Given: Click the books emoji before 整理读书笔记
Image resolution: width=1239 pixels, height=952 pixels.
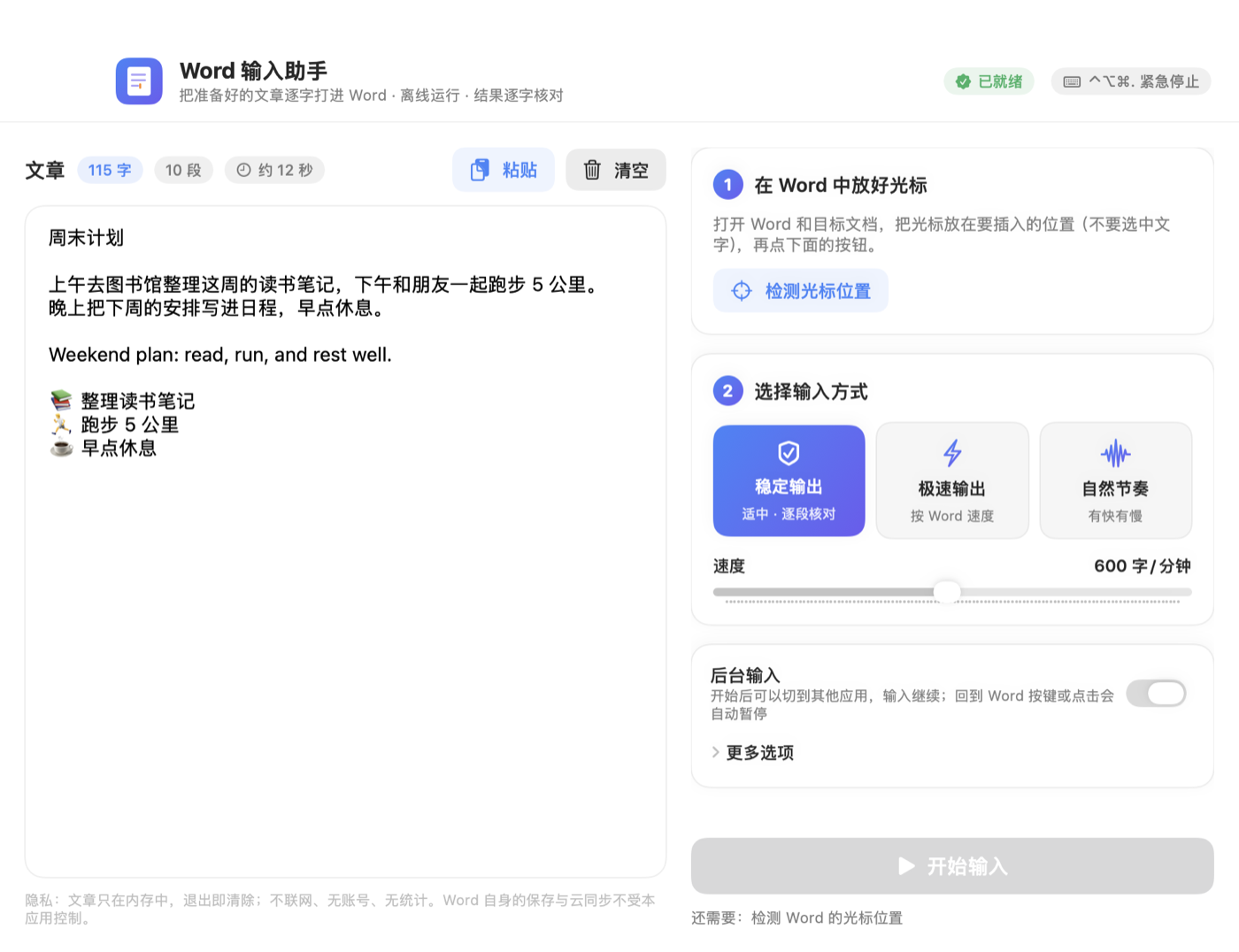Looking at the screenshot, I should click(x=61, y=401).
